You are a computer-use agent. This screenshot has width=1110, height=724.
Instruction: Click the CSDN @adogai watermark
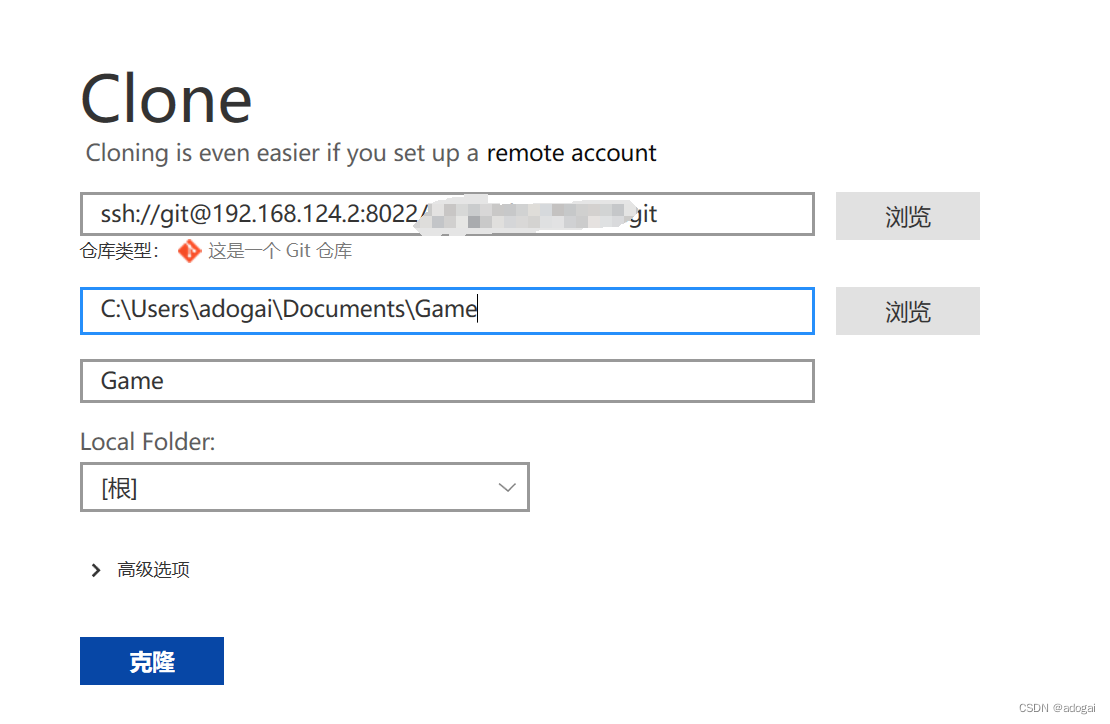point(1057,708)
